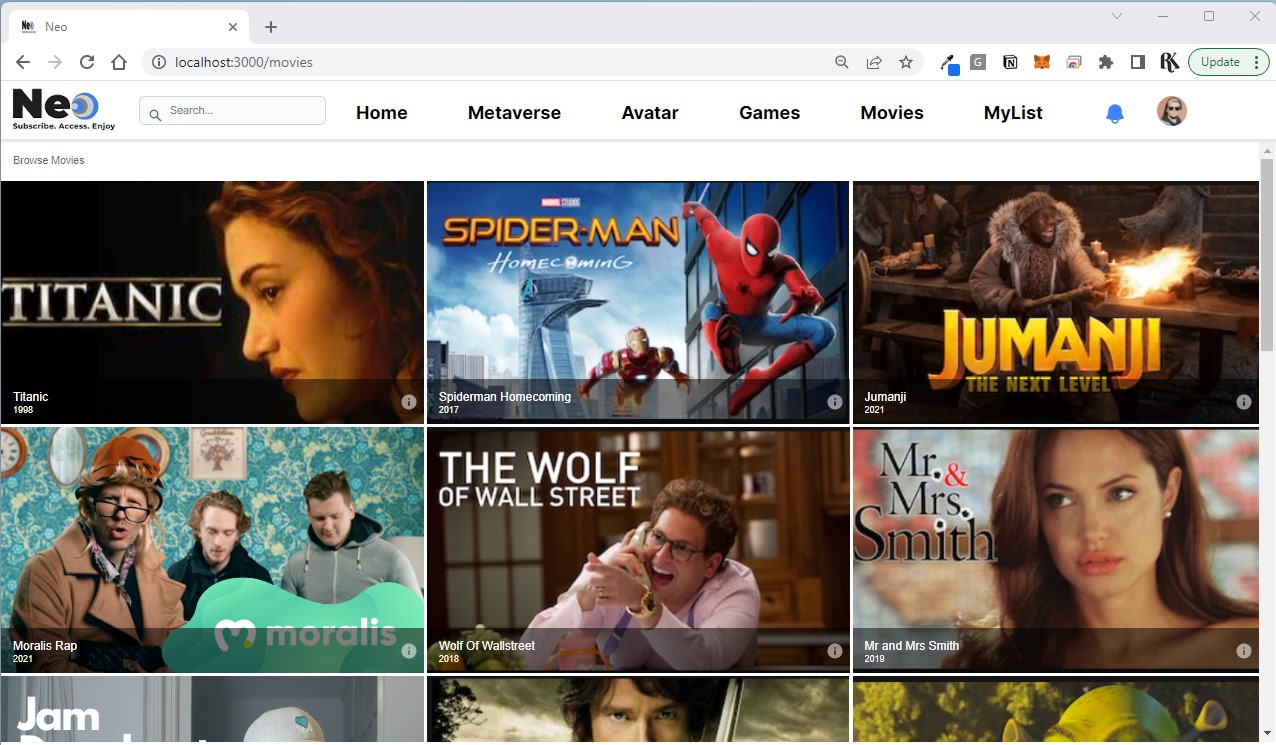Click the Browse Movies label

point(48,160)
